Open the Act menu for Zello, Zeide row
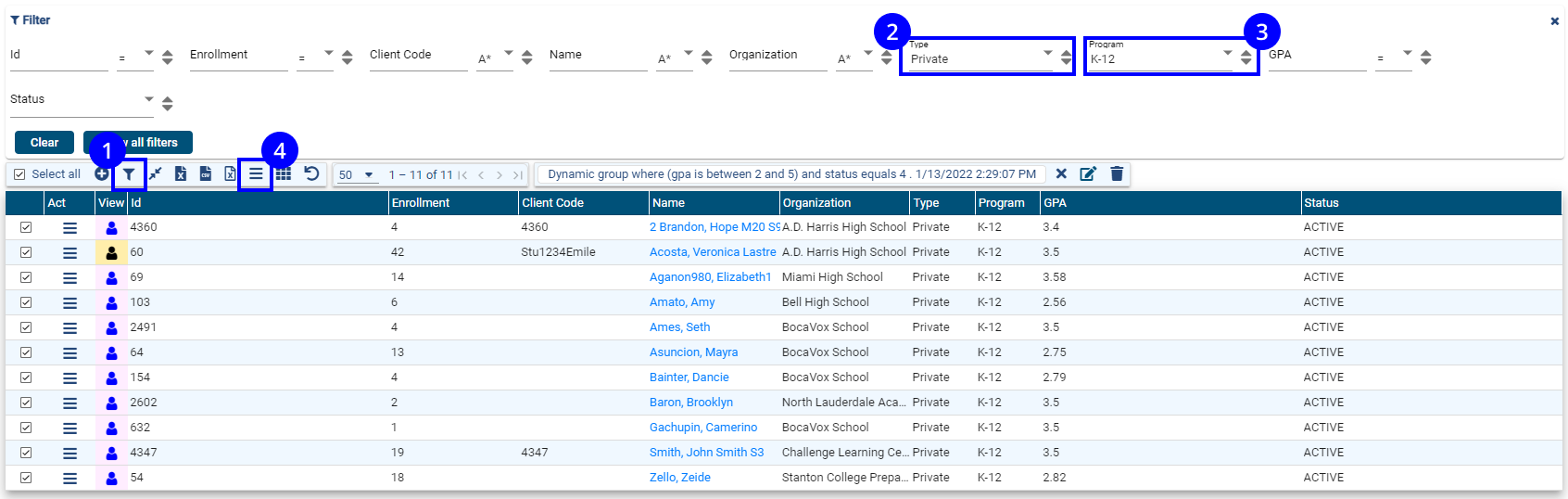 tap(70, 478)
